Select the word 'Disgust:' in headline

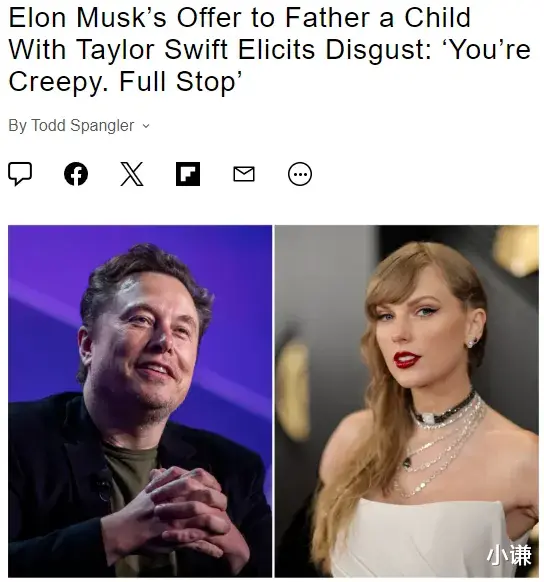(x=378, y=49)
